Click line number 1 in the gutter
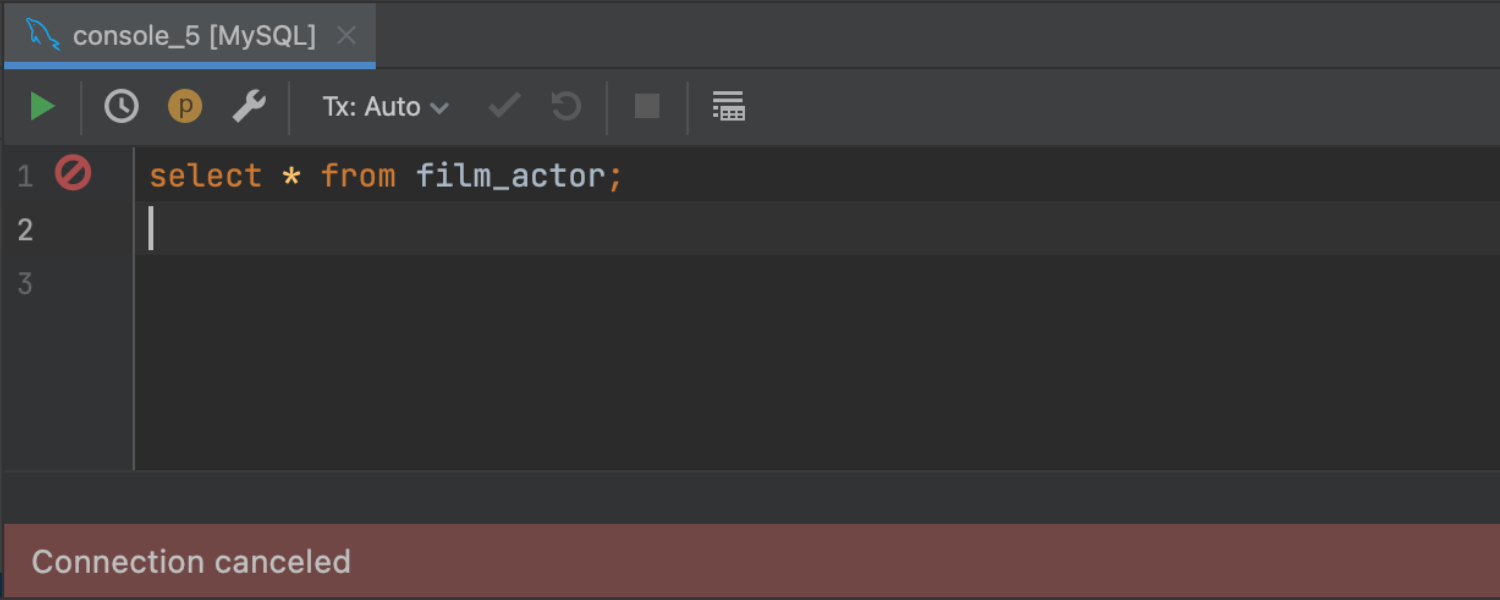 (25, 177)
